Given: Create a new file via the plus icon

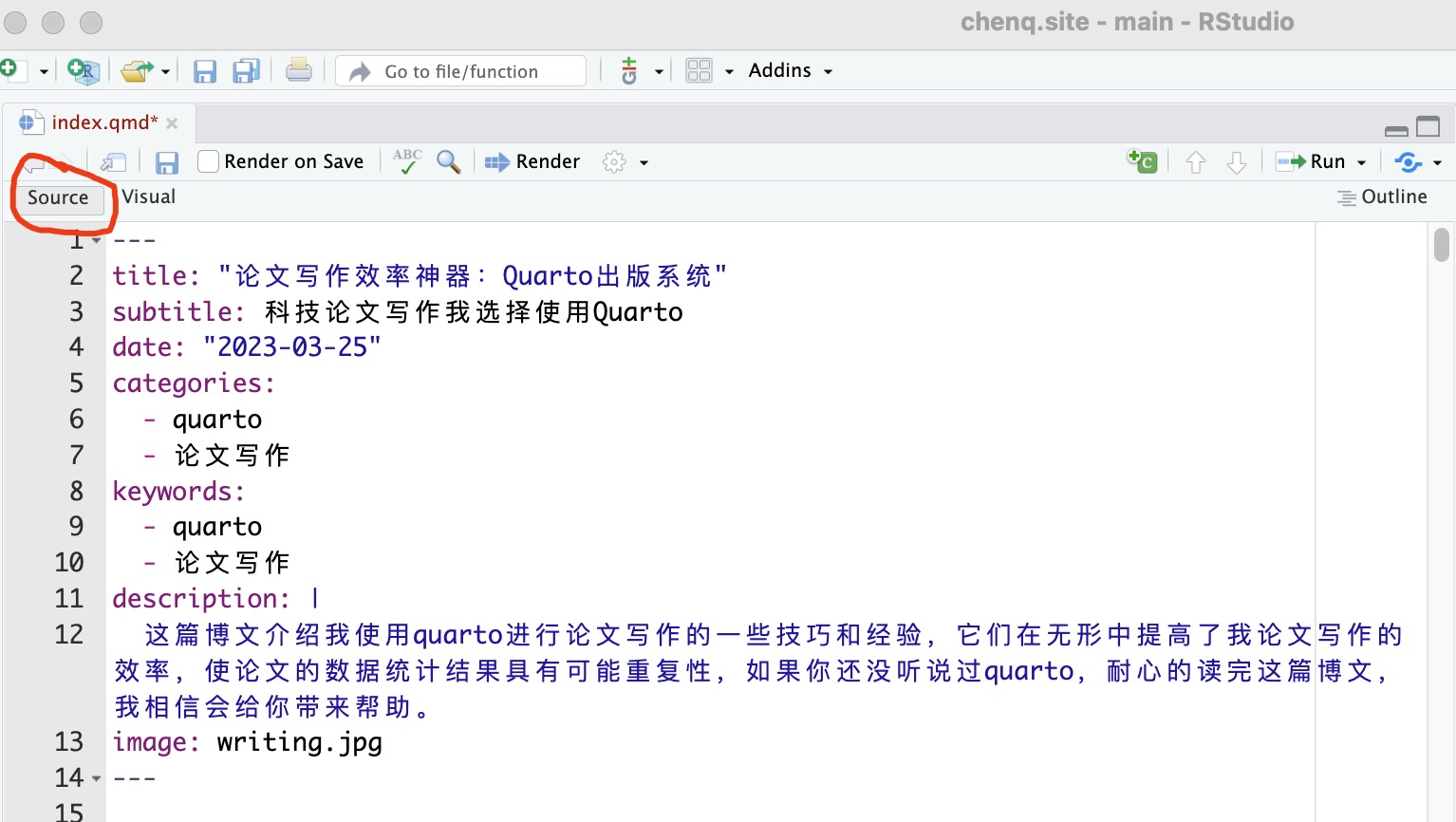Looking at the screenshot, I should click(x=9, y=69).
